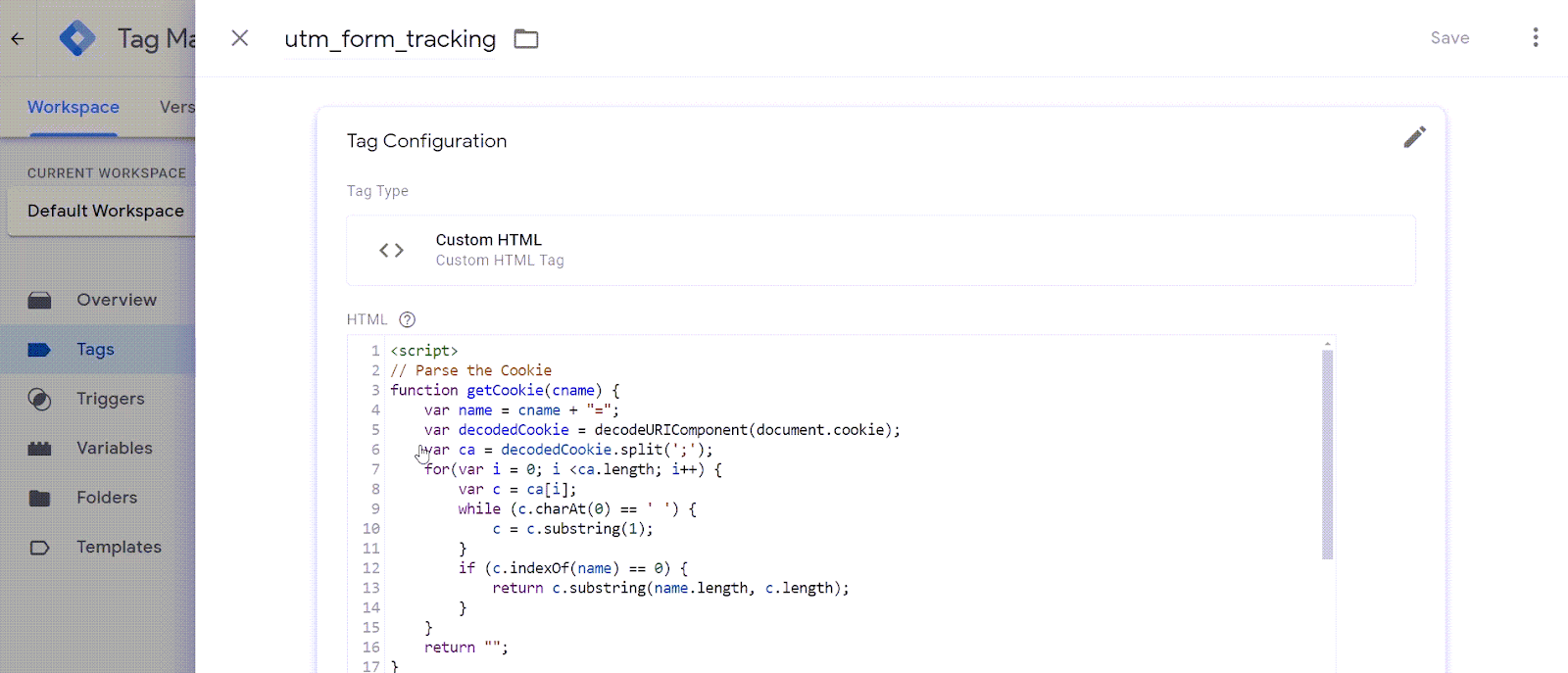The image size is (1568, 673).
Task: Click the 'if (c.indexOf(name) == 0)' line
Action: point(573,568)
